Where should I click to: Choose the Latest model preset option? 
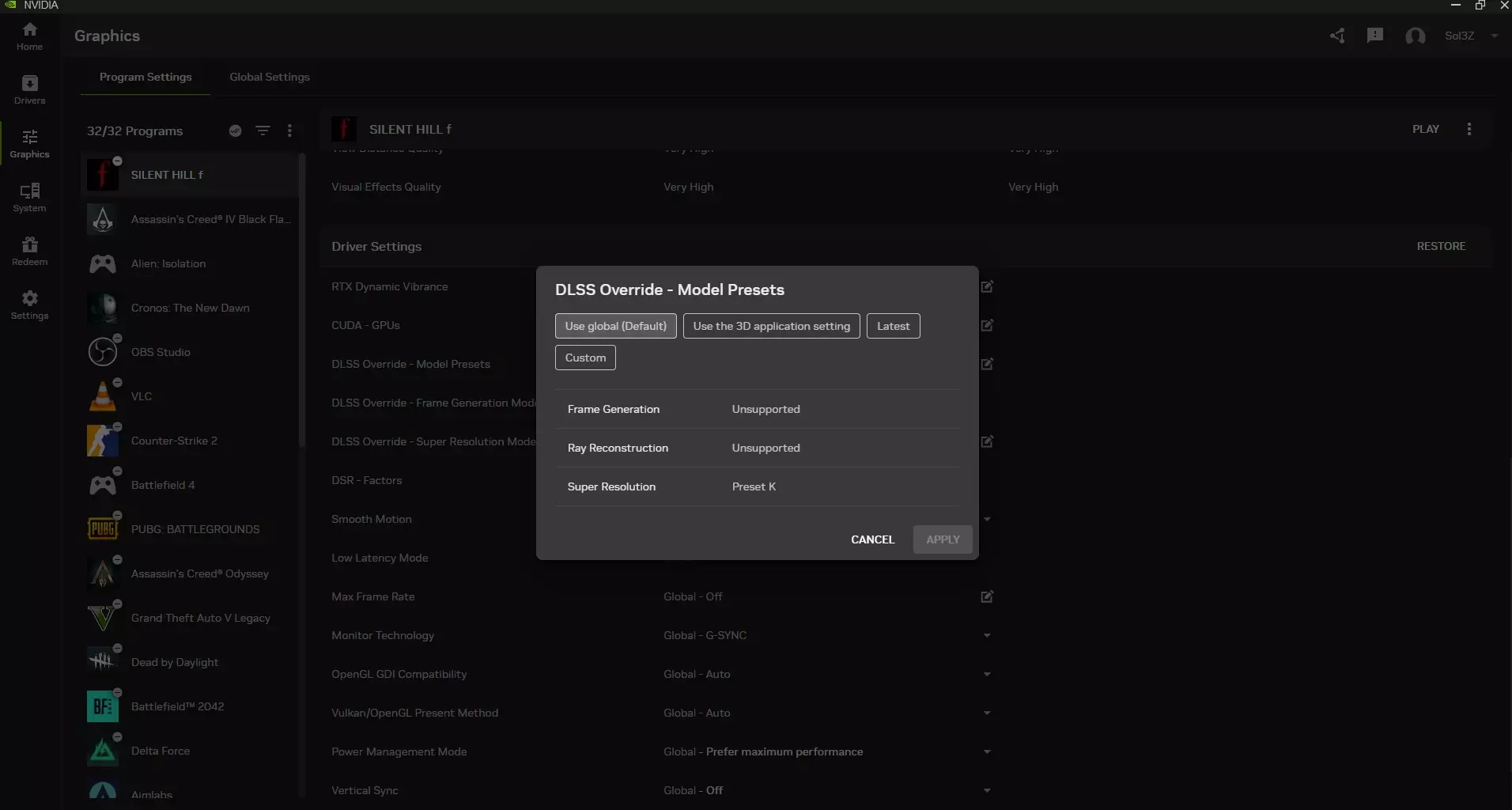pyautogui.click(x=893, y=326)
